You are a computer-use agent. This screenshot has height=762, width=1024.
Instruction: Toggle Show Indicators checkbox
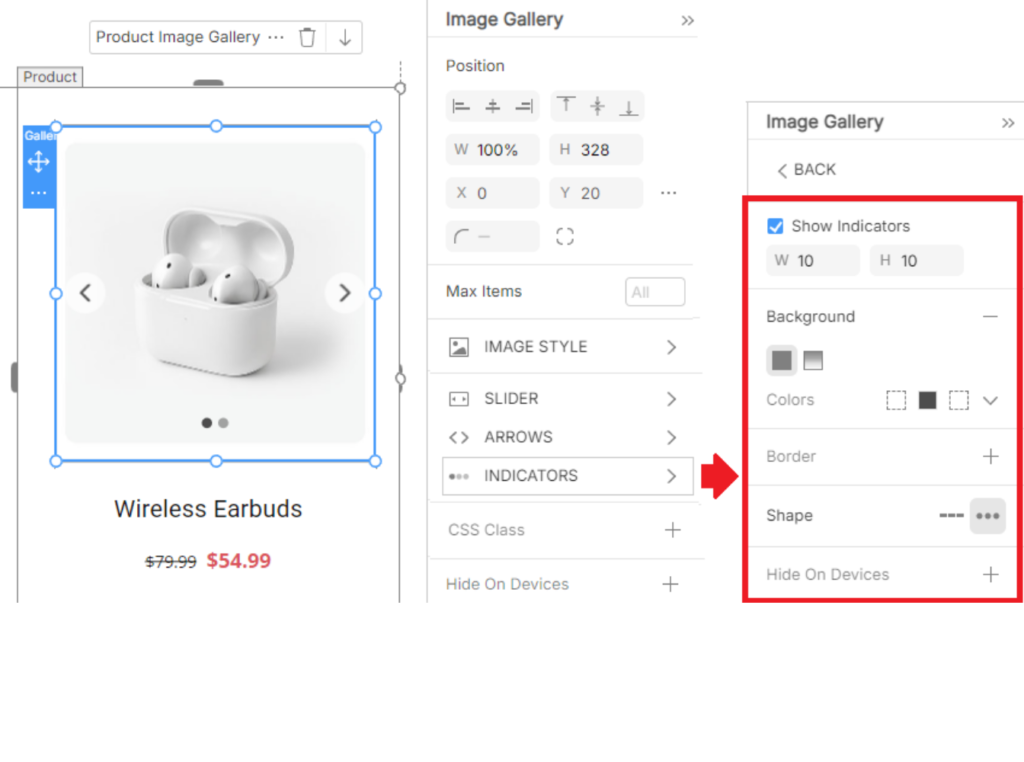click(x=775, y=226)
